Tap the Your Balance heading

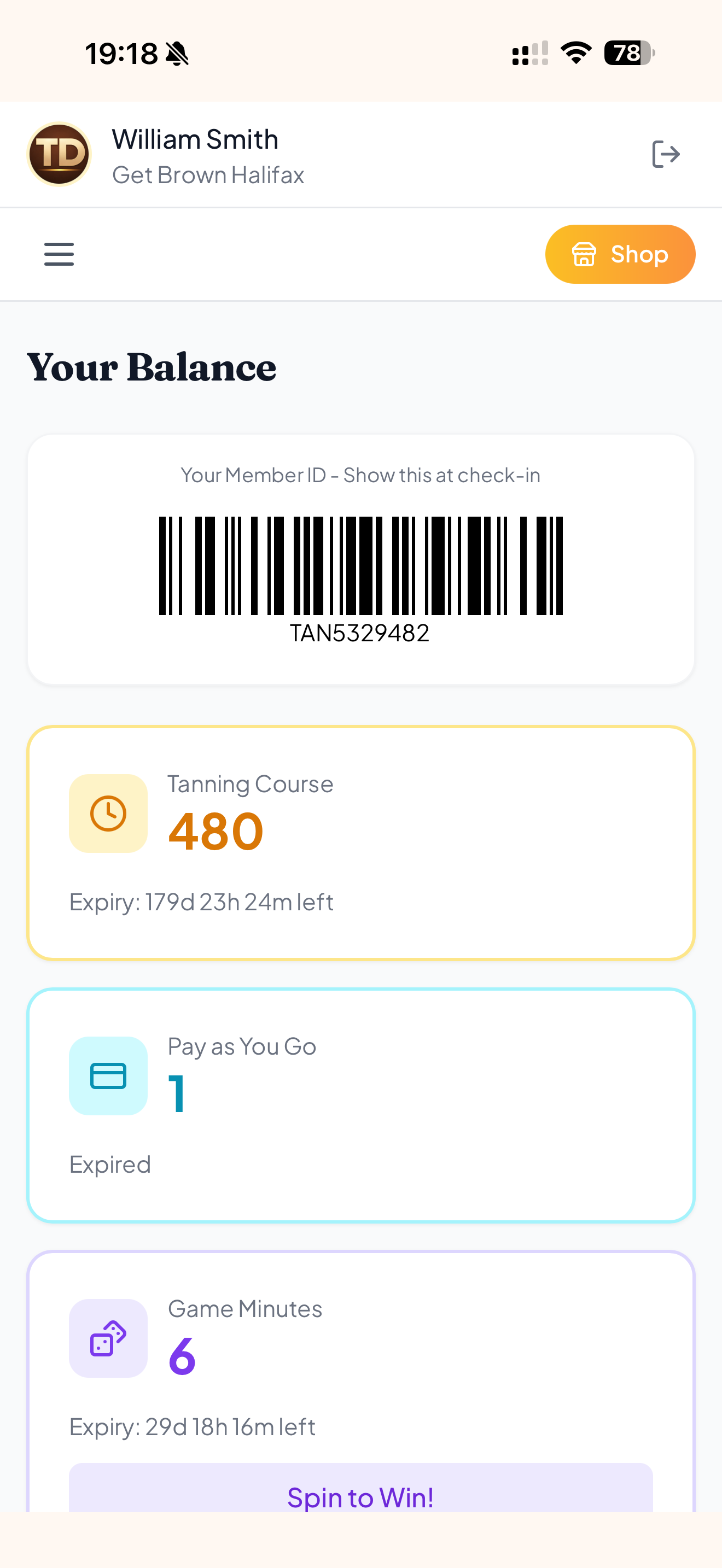click(152, 367)
